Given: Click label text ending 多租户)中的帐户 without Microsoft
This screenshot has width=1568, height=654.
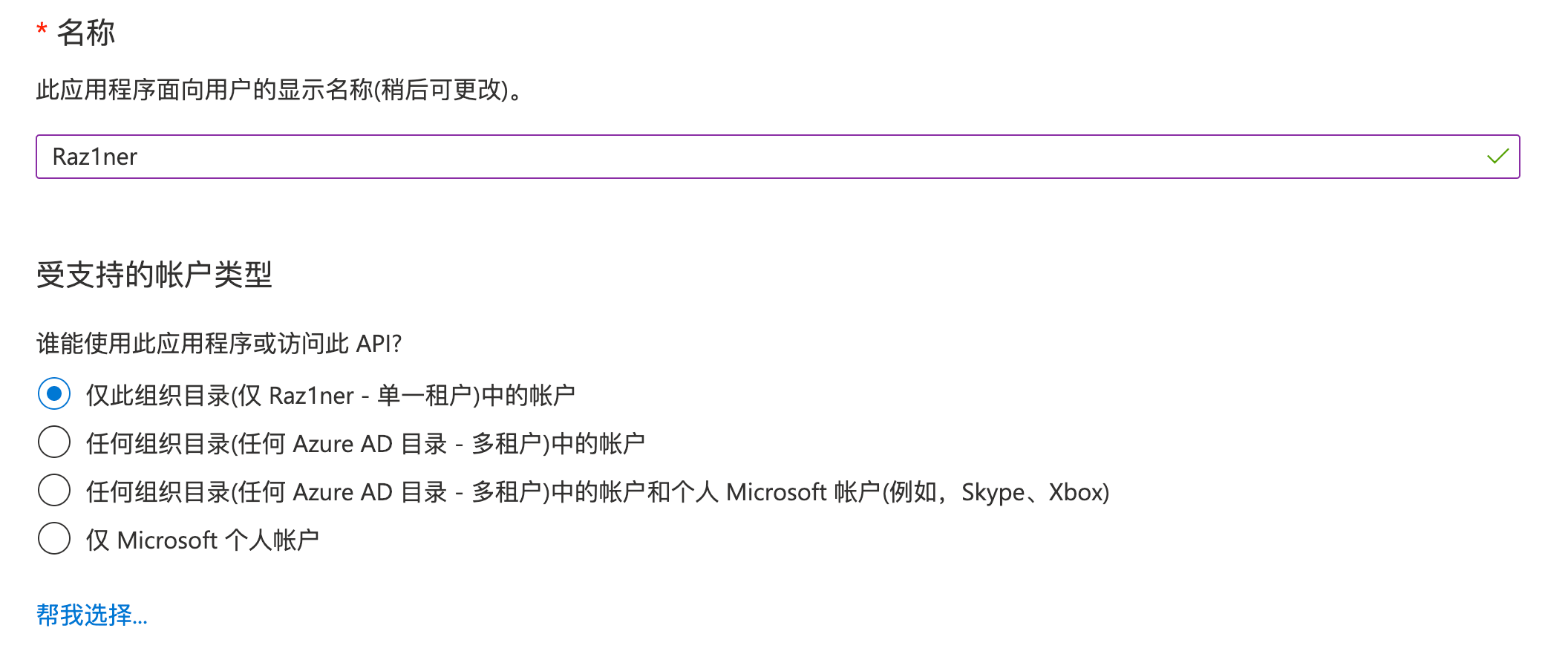Looking at the screenshot, I should [x=365, y=443].
